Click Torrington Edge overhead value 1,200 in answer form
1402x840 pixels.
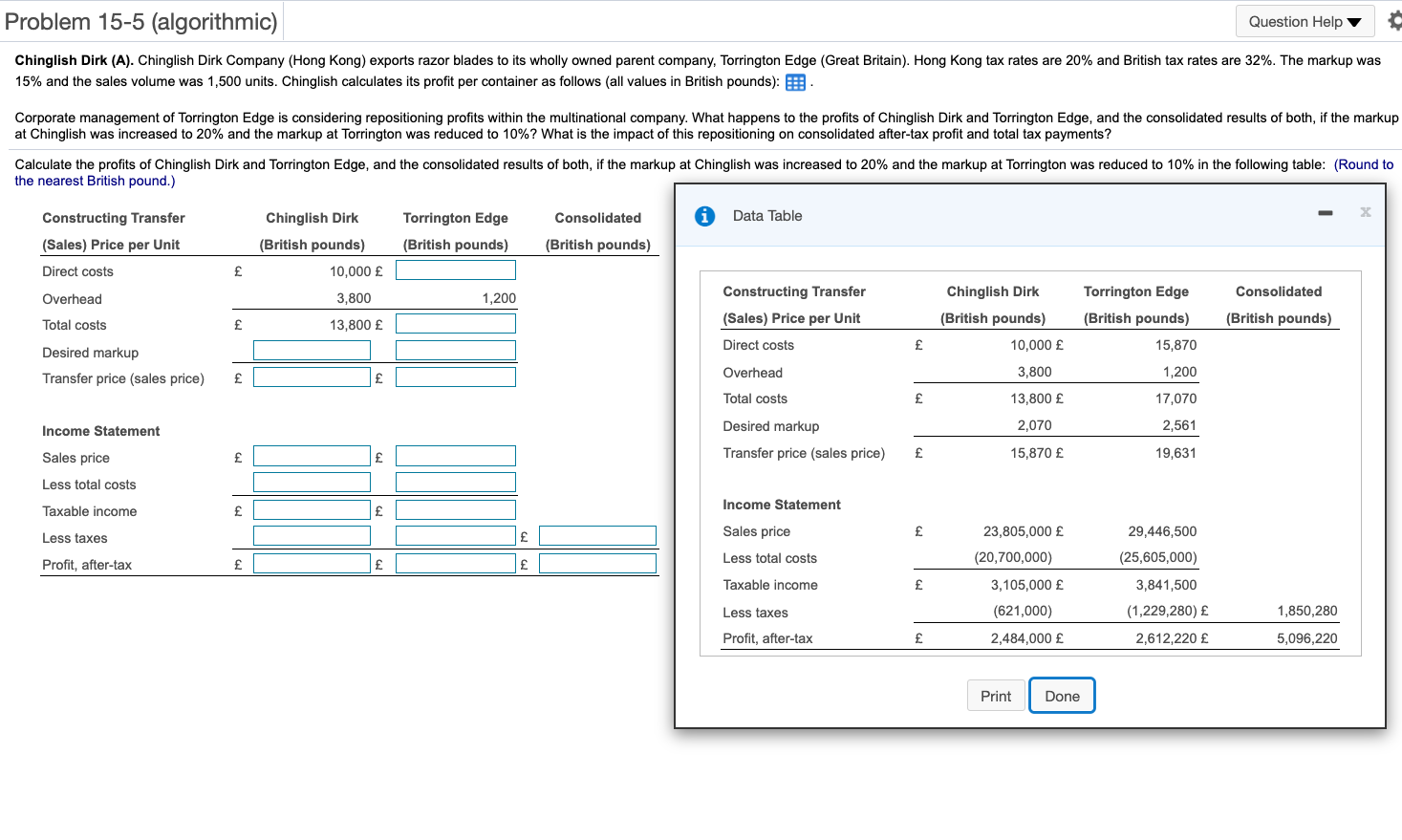tap(499, 298)
